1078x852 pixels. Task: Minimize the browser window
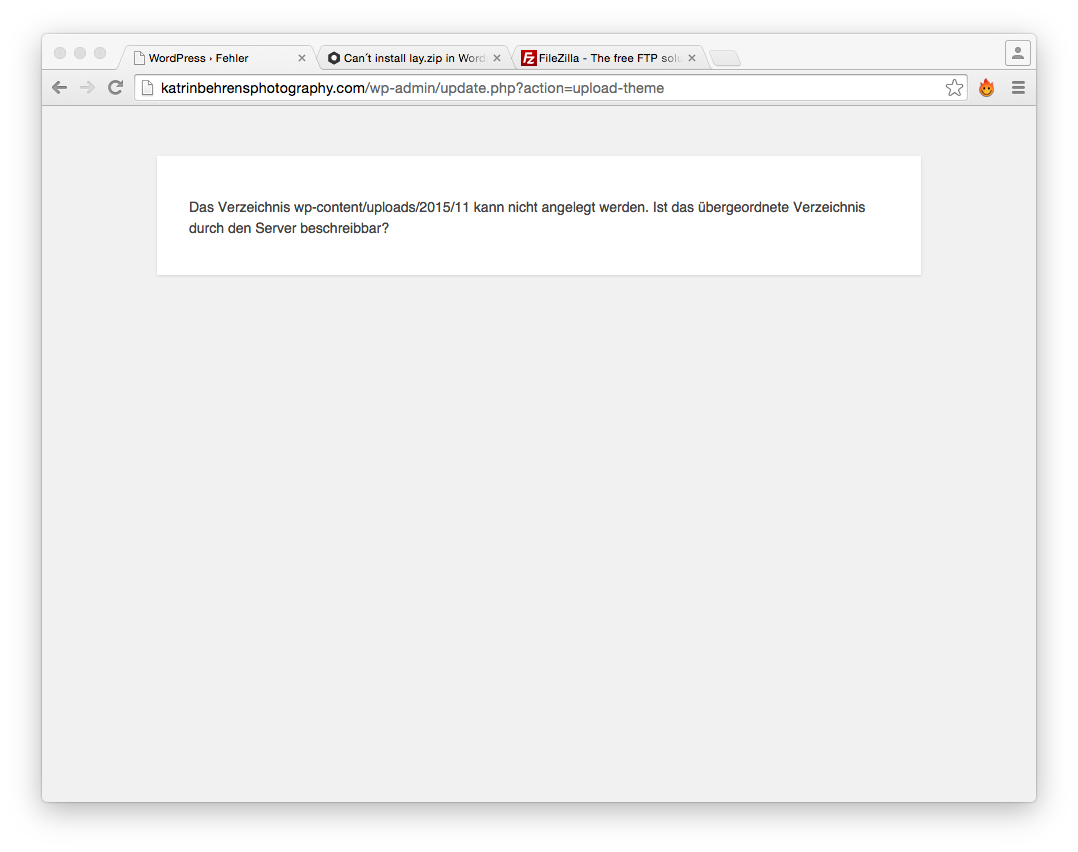pos(80,53)
